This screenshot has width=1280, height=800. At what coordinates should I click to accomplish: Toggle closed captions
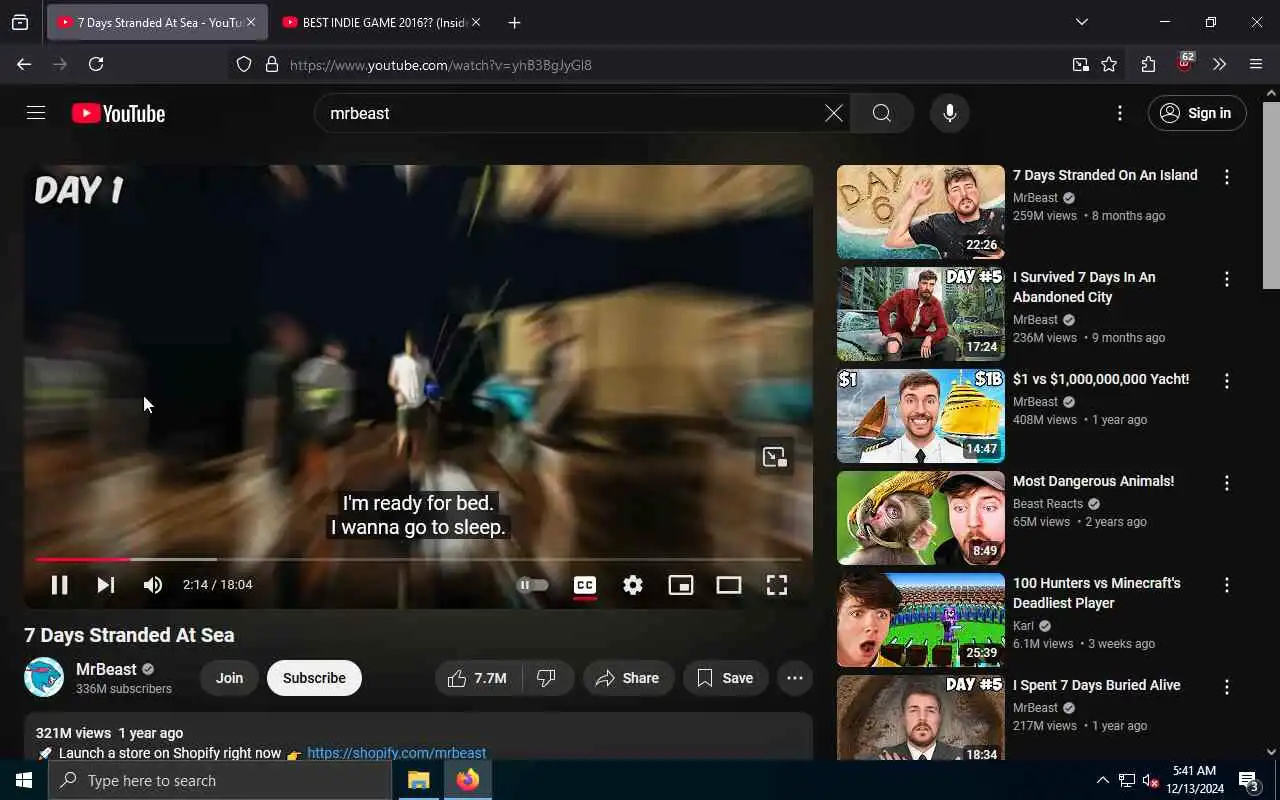[585, 585]
